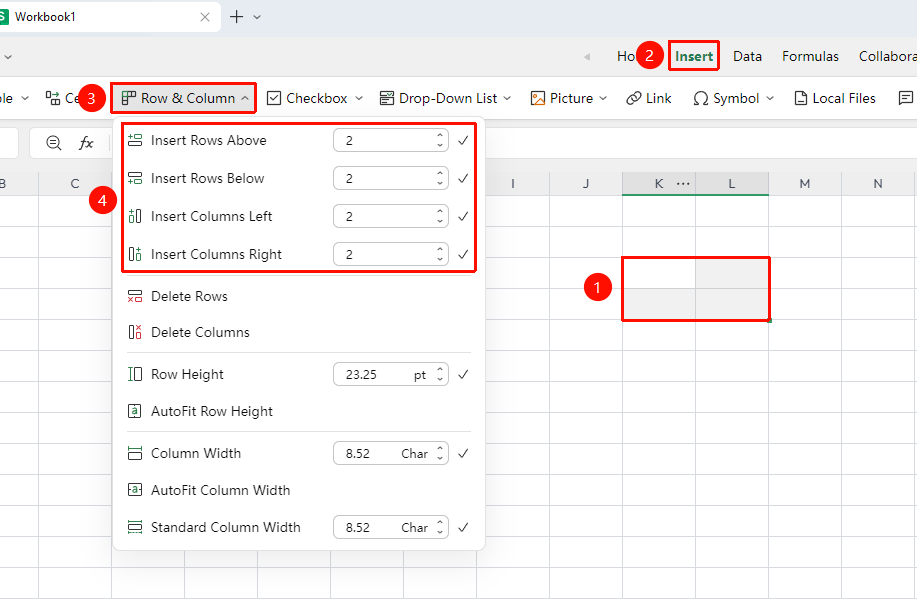Open the fx insert function icon
This screenshot has height=599, width=917.
87,143
